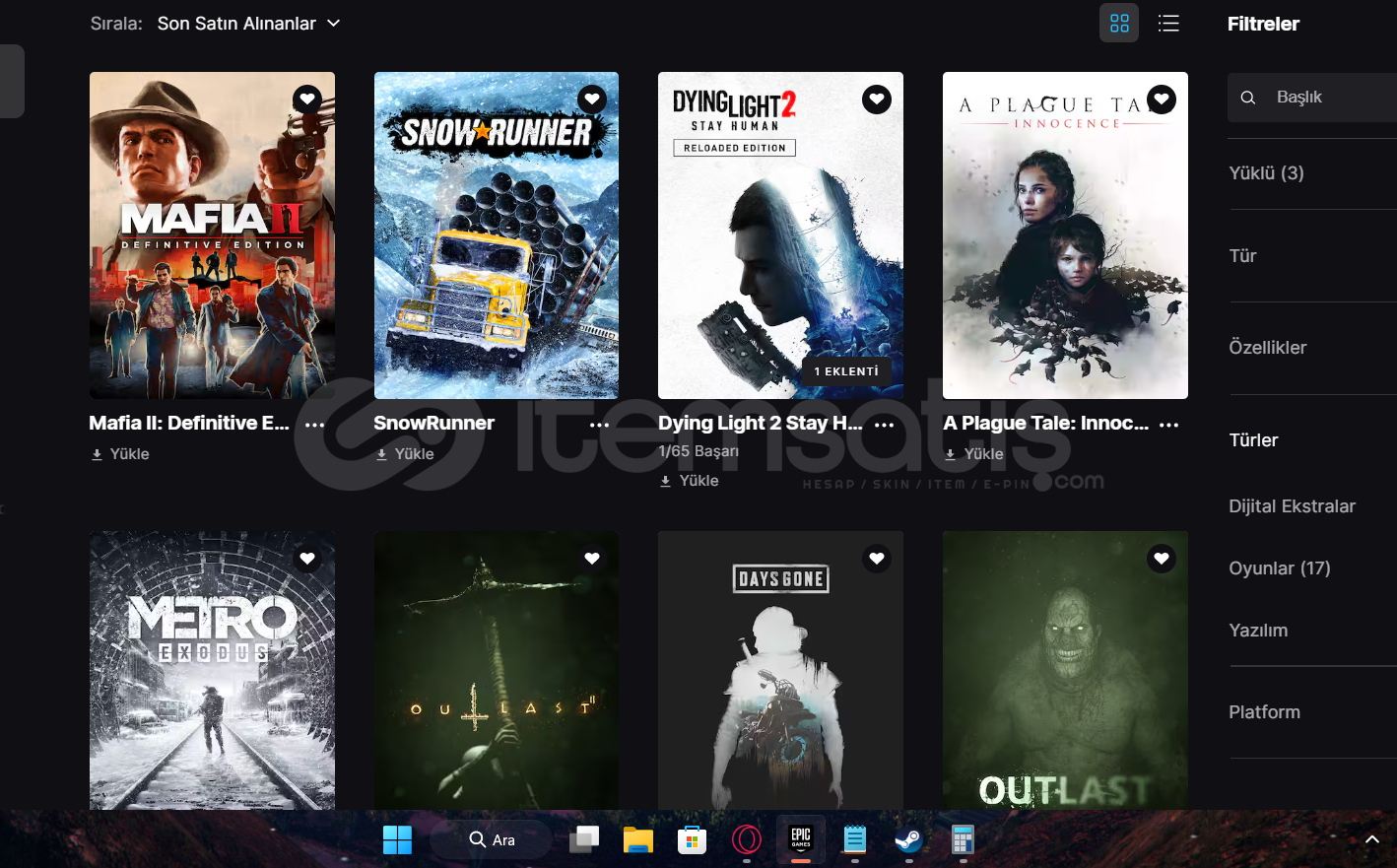Viewport: 1397px width, 868px height.
Task: Open Steam from taskbar
Action: pyautogui.click(x=908, y=840)
